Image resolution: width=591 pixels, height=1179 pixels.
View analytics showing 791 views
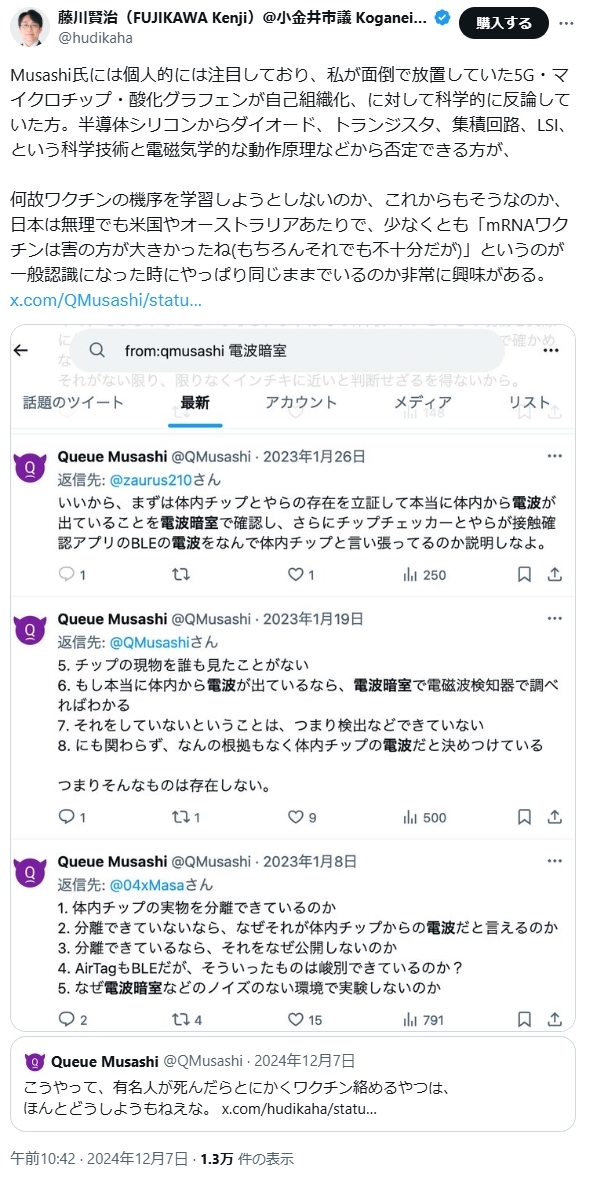pyautogui.click(x=424, y=1020)
